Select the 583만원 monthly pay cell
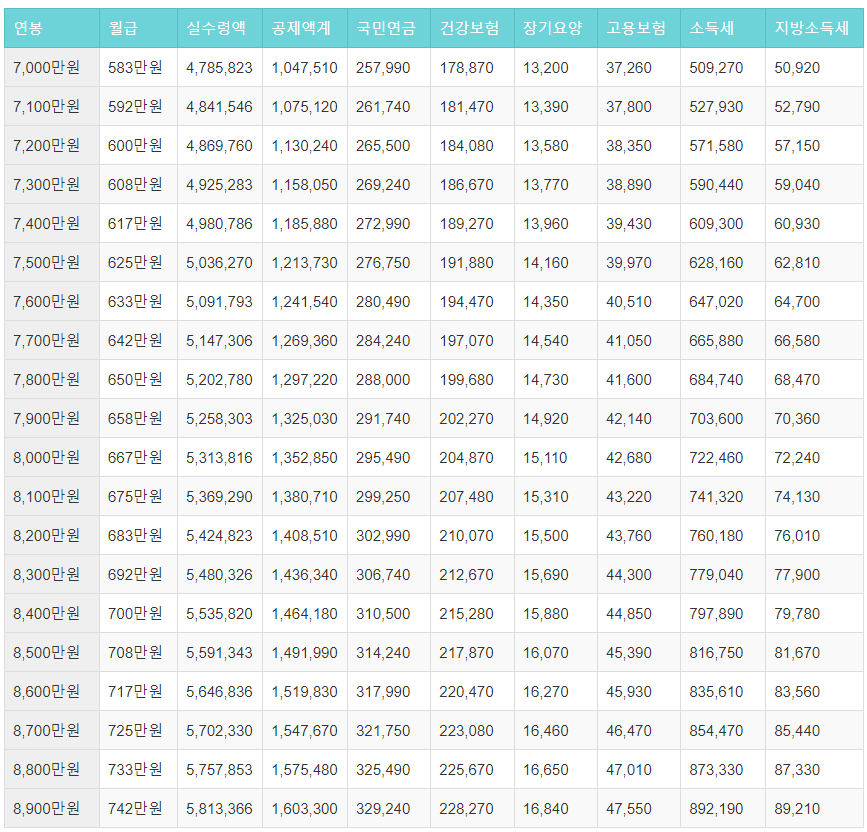 (138, 67)
